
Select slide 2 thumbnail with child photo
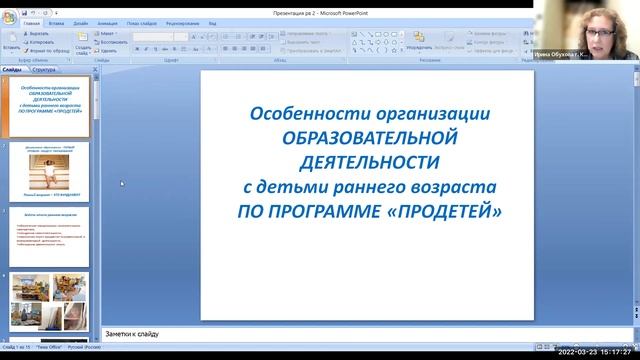tap(49, 172)
